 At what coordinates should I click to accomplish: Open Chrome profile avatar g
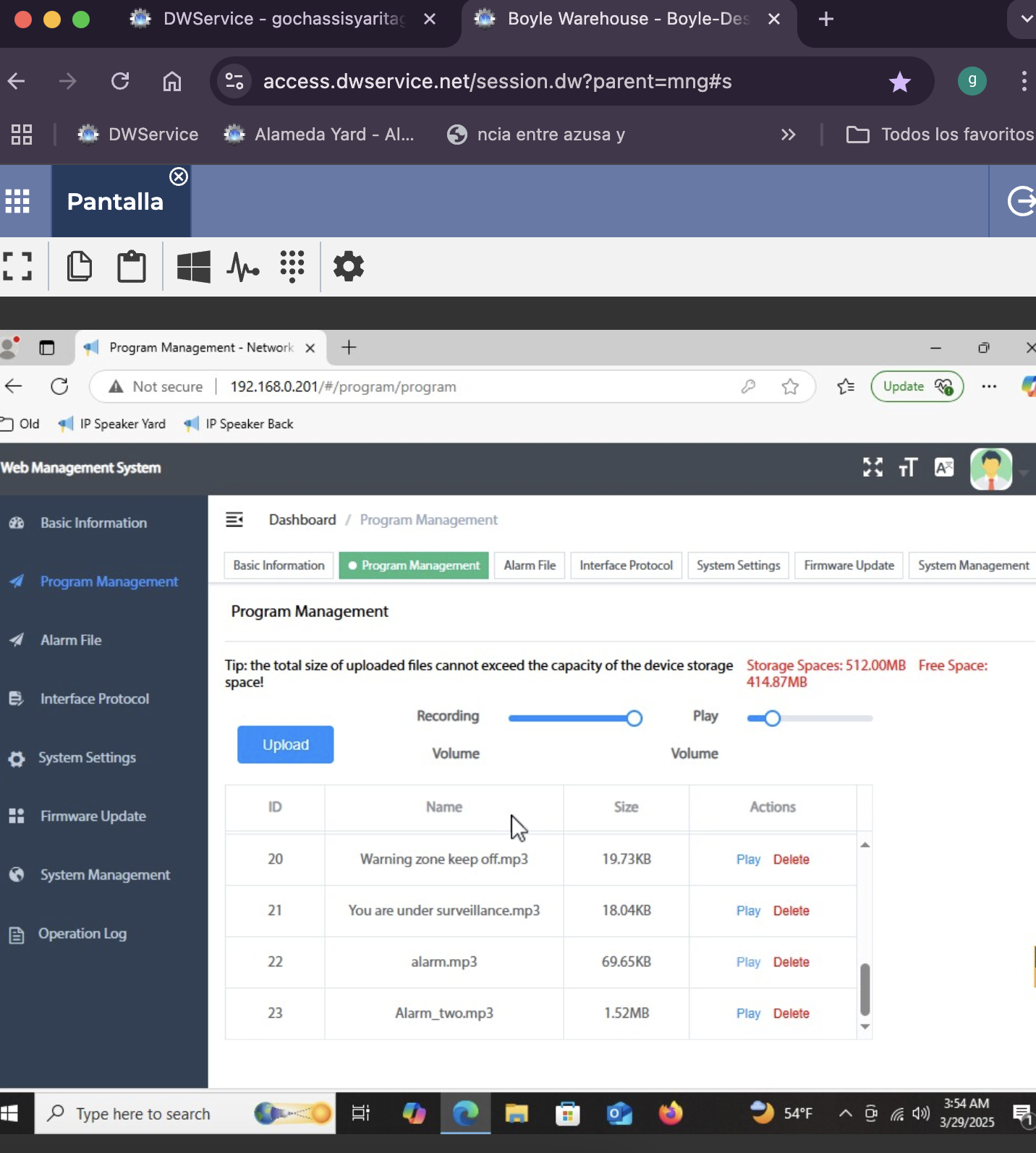pyautogui.click(x=972, y=81)
